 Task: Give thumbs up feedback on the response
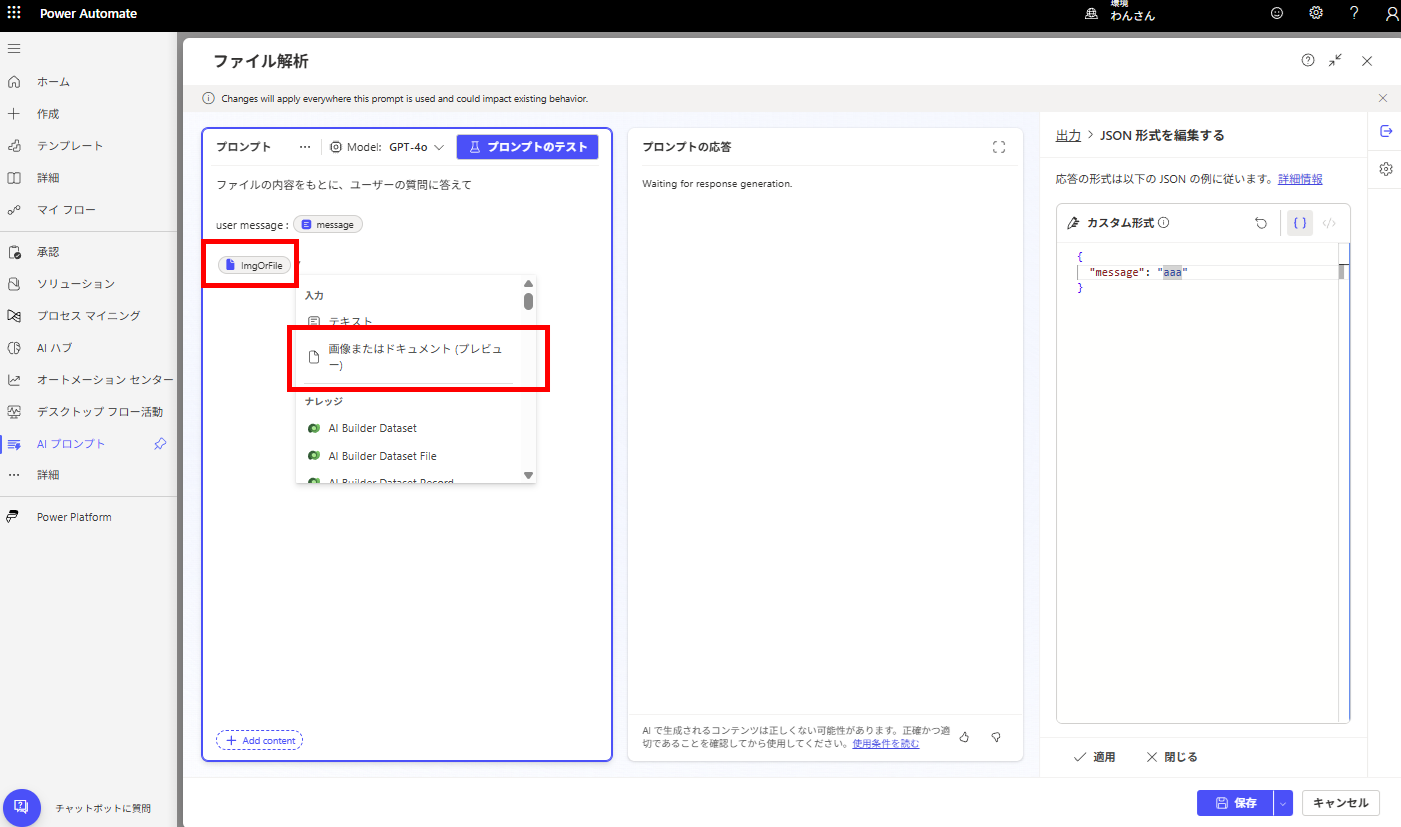tap(963, 736)
